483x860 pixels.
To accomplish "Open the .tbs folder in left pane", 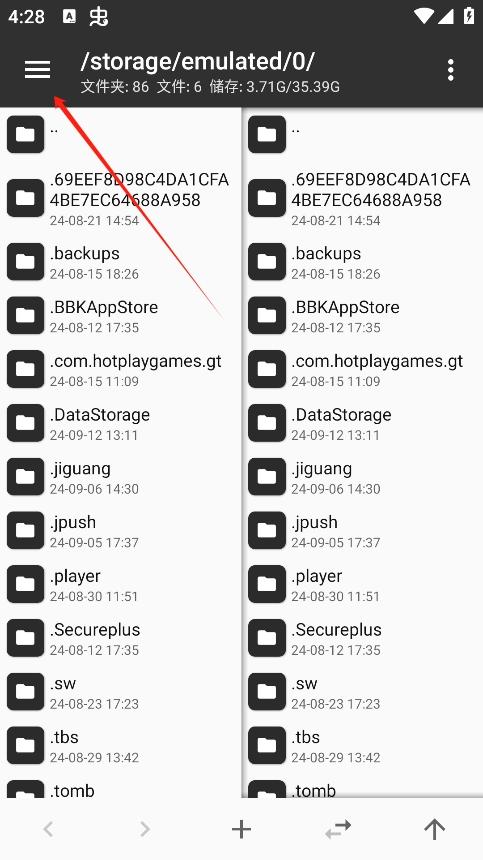I will [121, 746].
